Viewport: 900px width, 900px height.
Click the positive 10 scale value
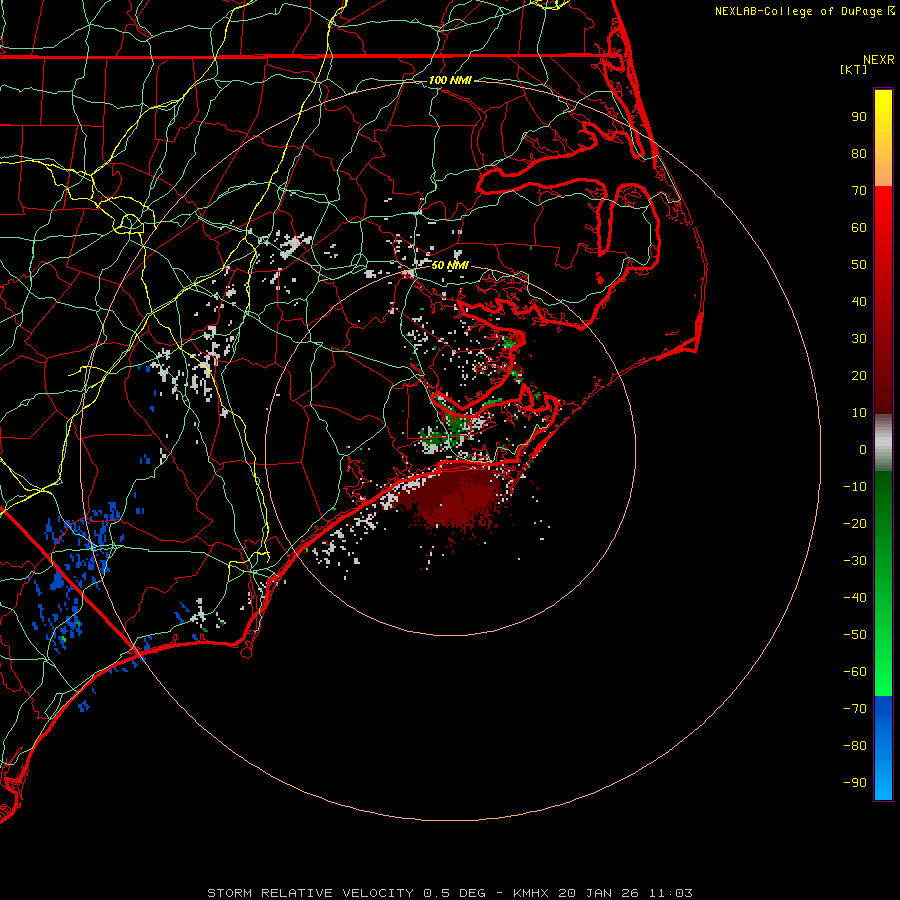[x=859, y=413]
